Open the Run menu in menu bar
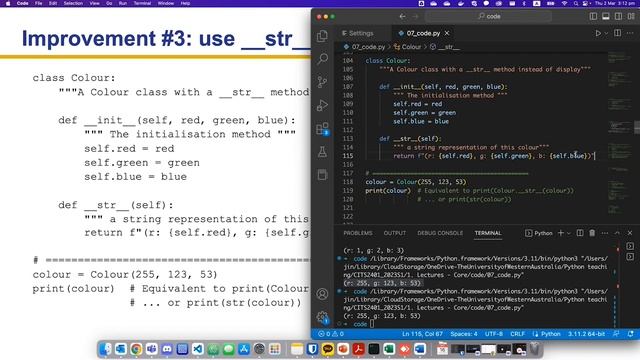The image size is (640, 360). point(122,3)
